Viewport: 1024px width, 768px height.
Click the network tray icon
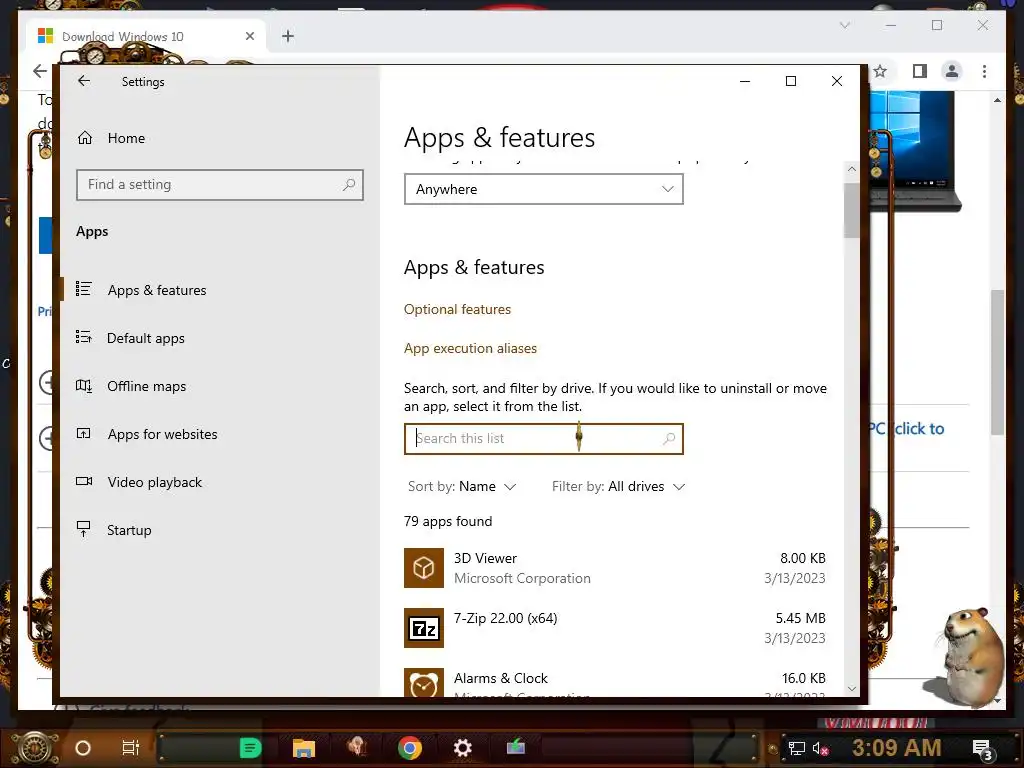(796, 749)
